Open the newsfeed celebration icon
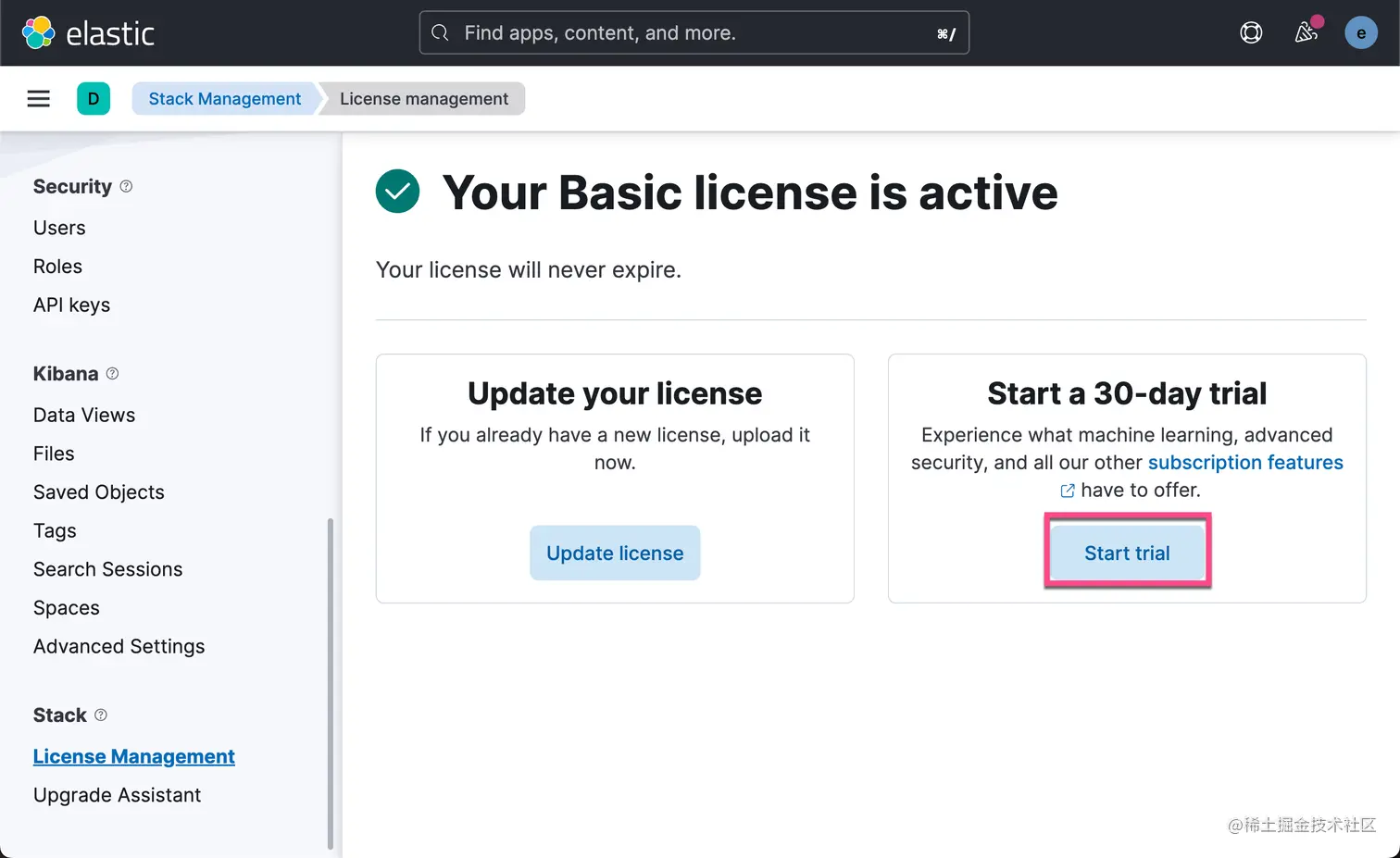 click(1306, 31)
